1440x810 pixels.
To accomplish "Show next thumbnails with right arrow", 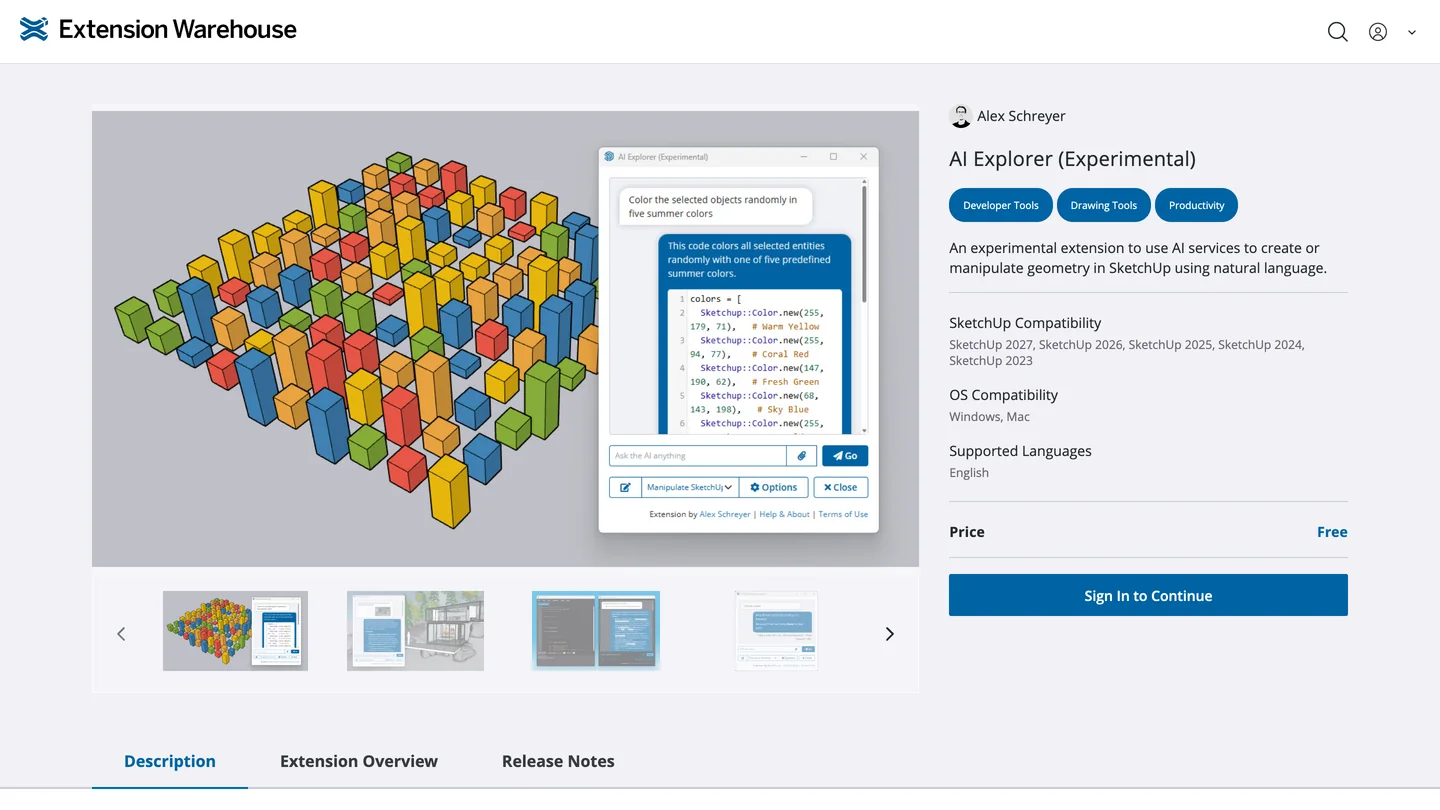I will pyautogui.click(x=890, y=634).
